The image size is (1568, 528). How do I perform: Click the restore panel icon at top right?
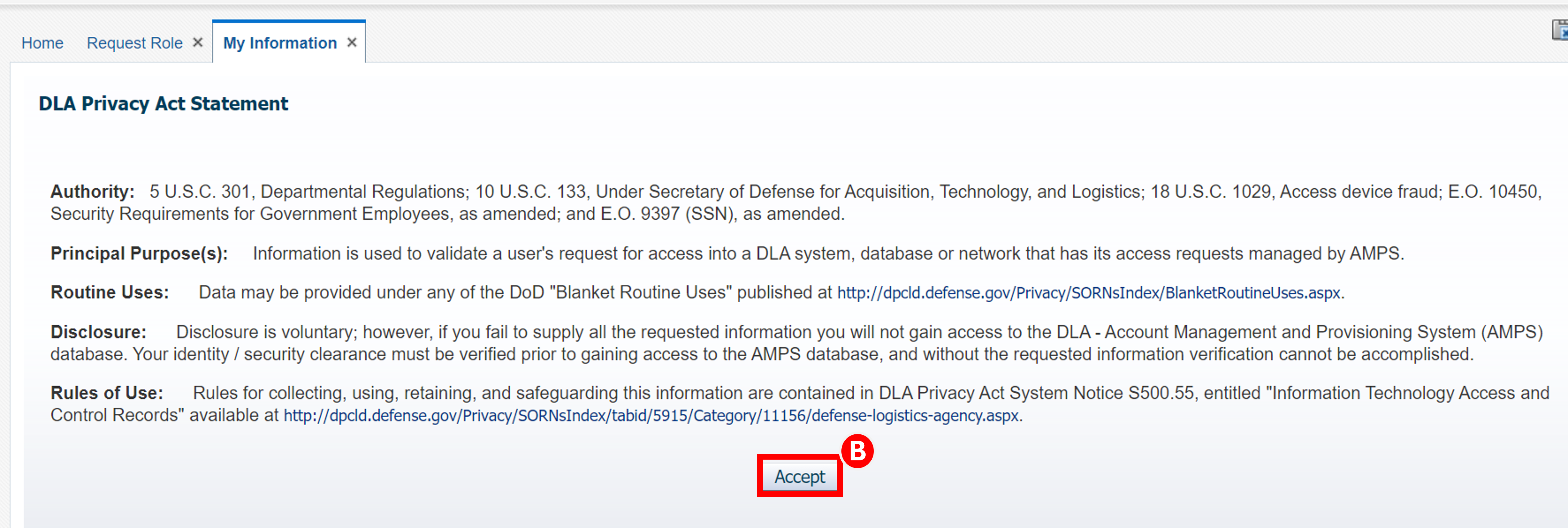(1559, 28)
